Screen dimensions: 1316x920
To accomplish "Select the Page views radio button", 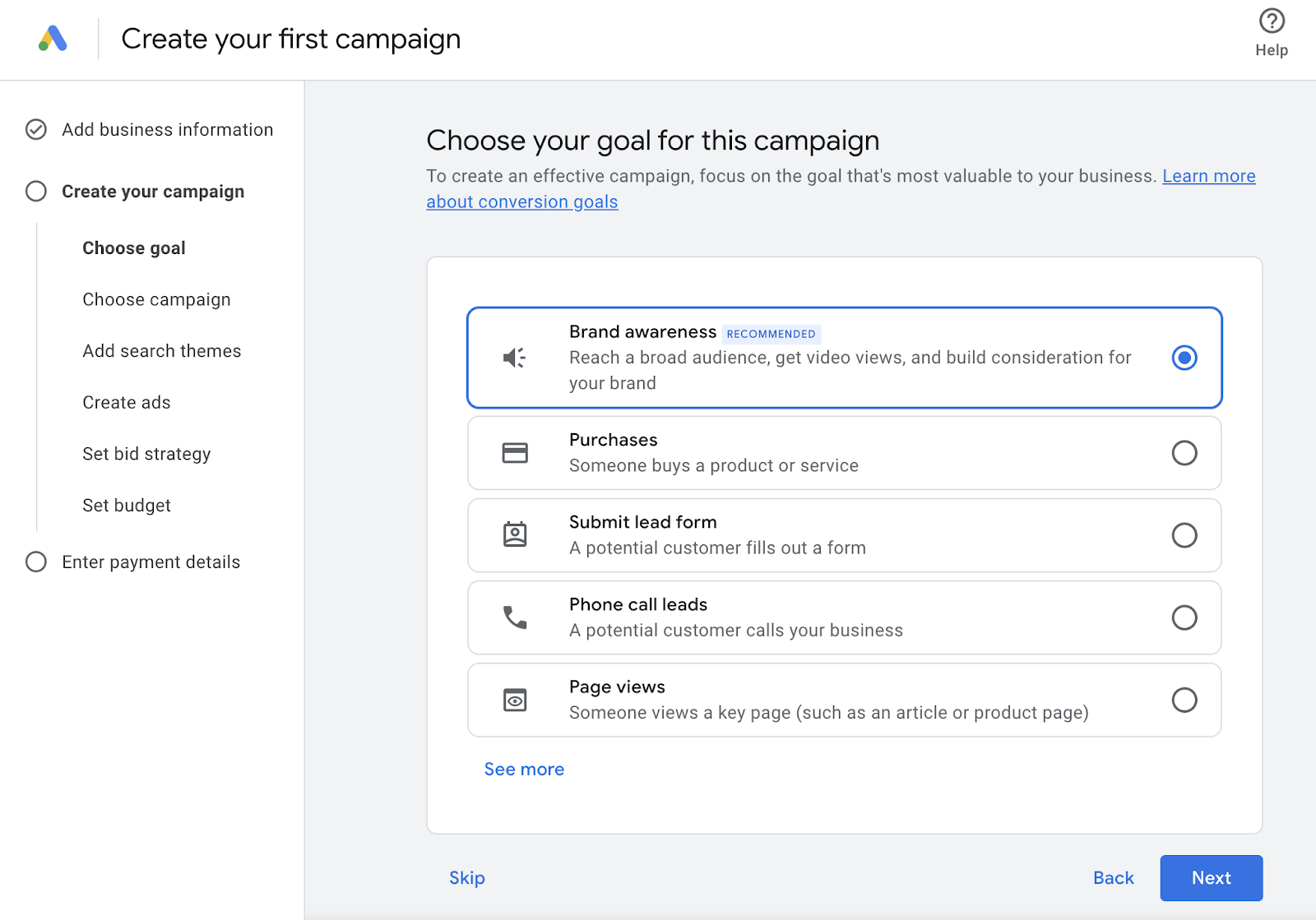I will pyautogui.click(x=1184, y=700).
